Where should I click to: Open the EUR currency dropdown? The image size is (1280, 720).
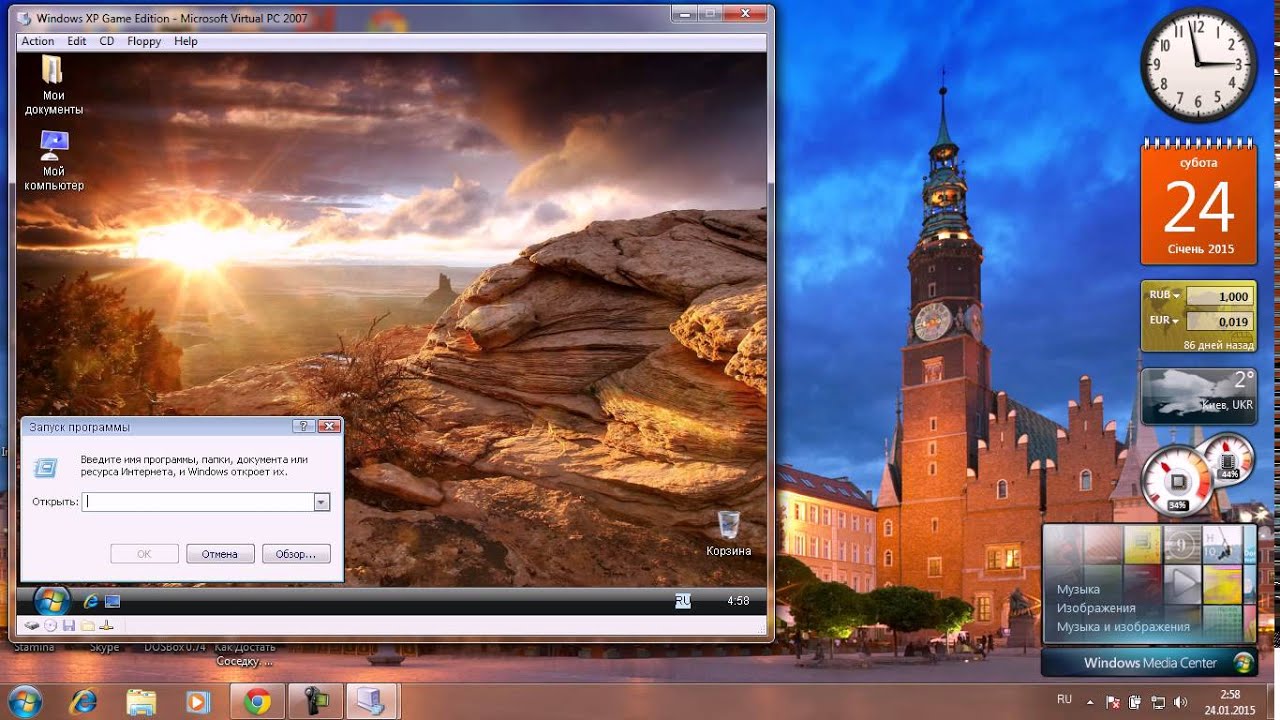click(1165, 321)
